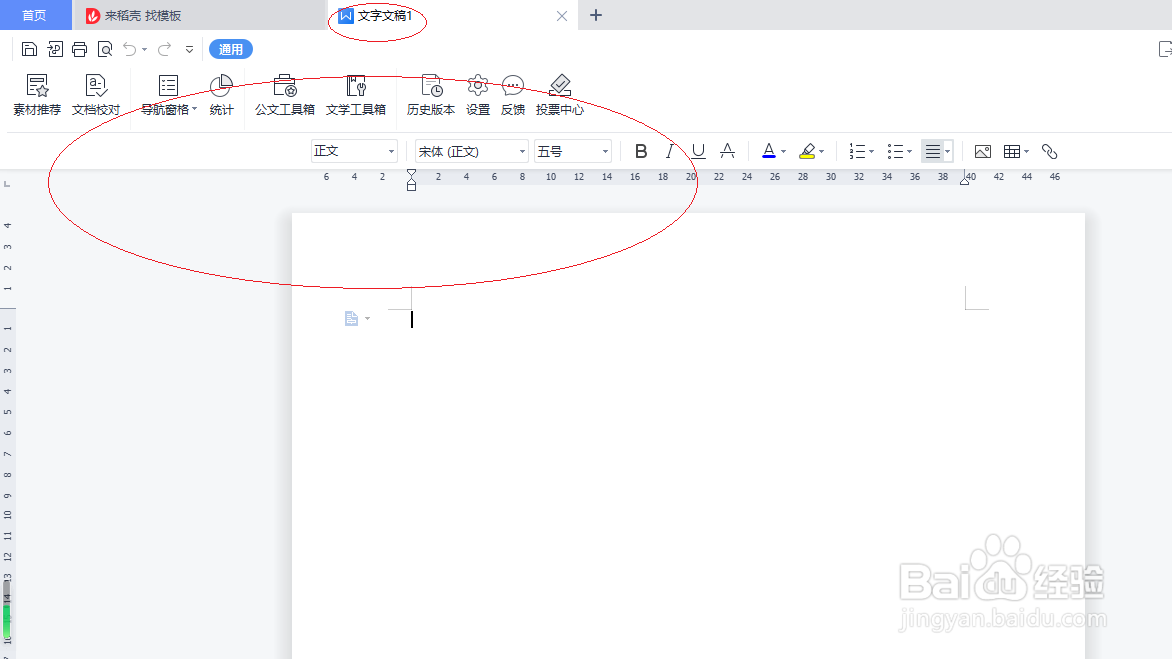Screen dimensions: 1172x659
Task: Toggle italic formatting
Action: coord(669,151)
